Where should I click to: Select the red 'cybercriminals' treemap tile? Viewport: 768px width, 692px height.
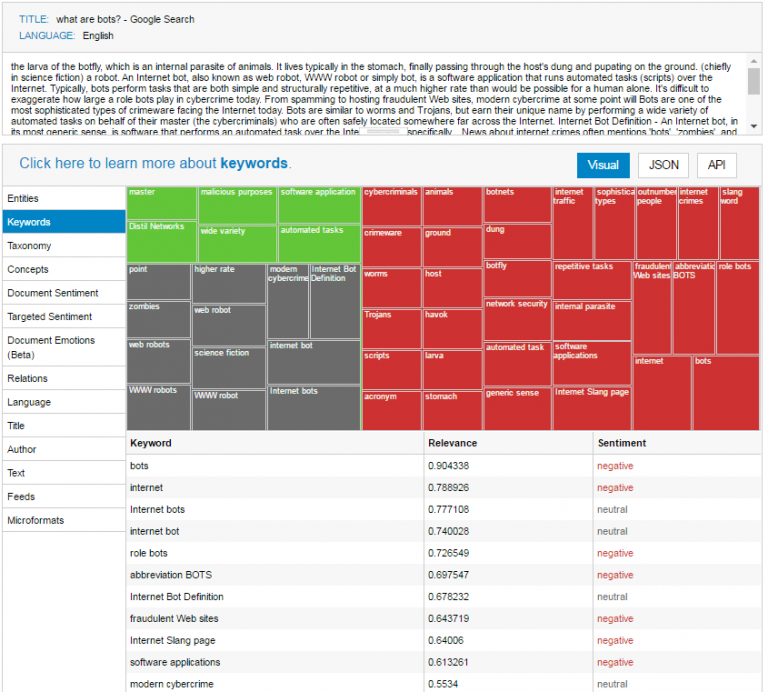pyautogui.click(x=391, y=205)
